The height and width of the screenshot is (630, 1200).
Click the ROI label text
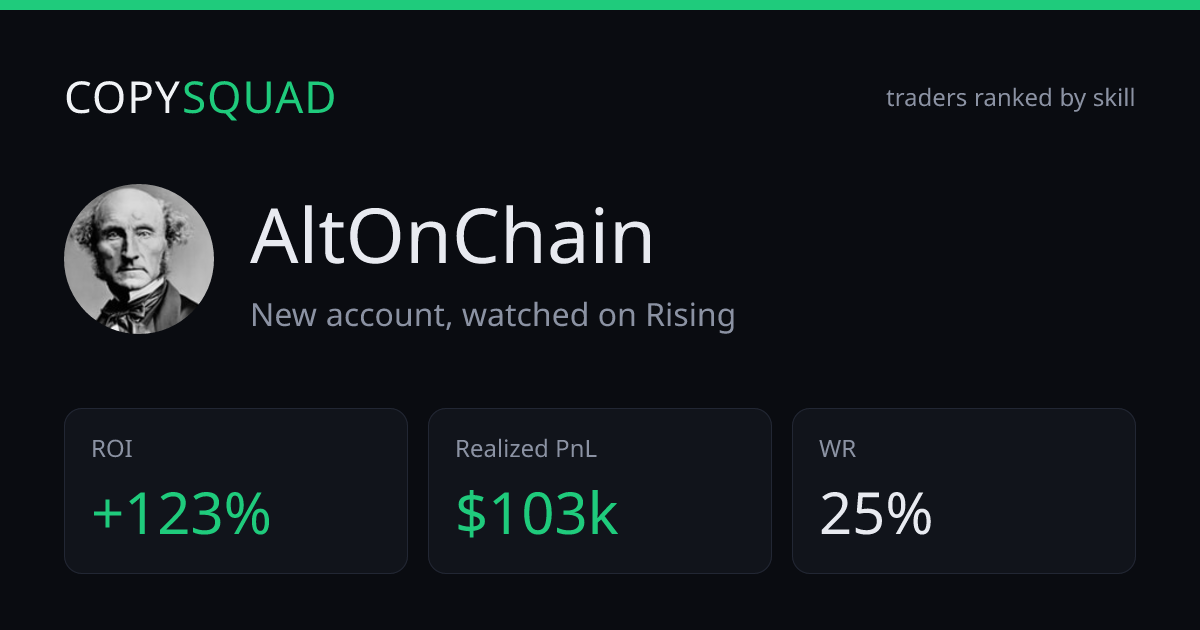pyautogui.click(x=112, y=449)
